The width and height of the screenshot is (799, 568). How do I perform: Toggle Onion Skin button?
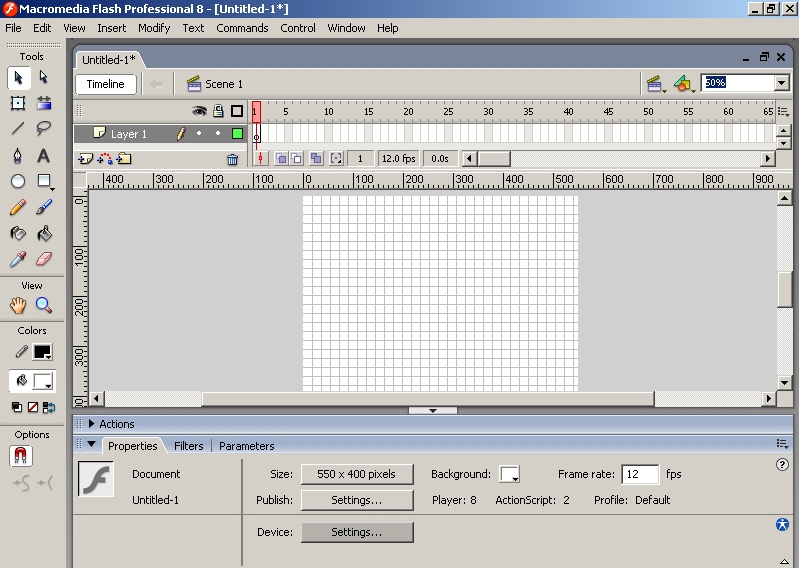[281, 158]
